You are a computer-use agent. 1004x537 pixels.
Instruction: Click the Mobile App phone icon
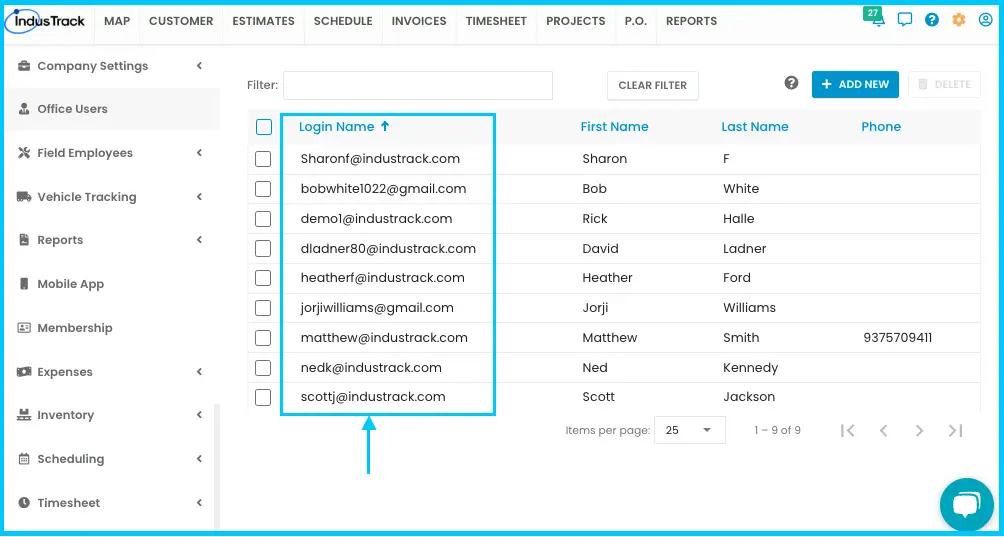[24, 284]
